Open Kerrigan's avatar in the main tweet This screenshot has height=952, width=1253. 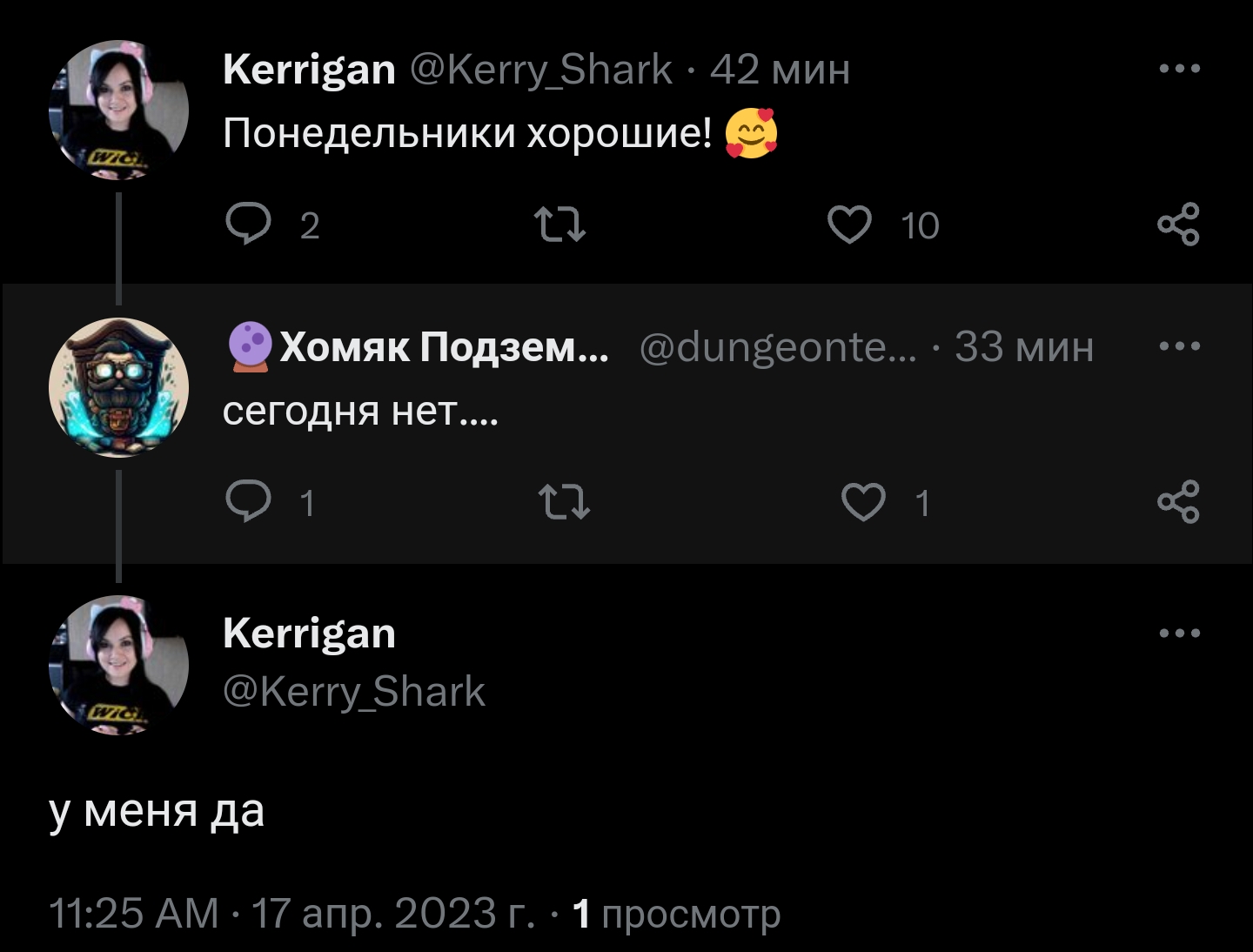click(118, 665)
